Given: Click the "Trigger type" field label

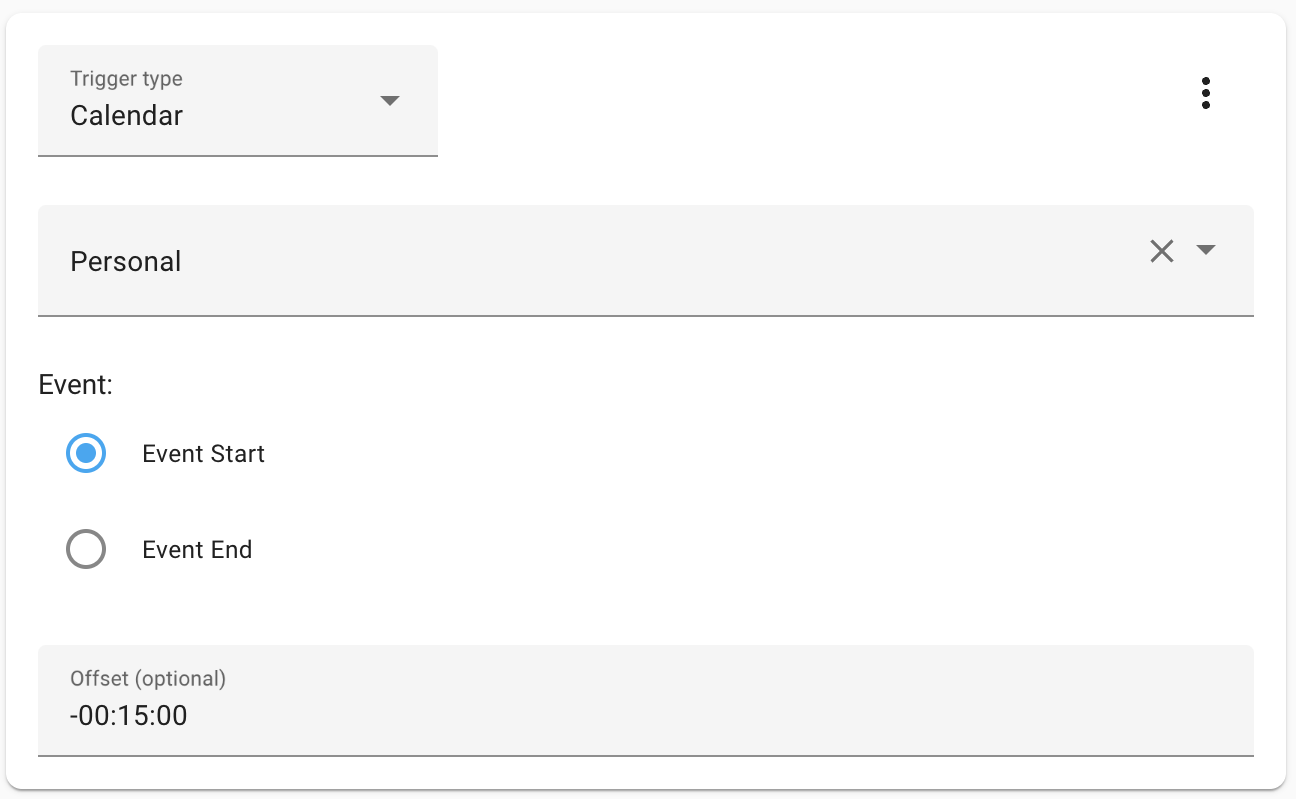Looking at the screenshot, I should coord(126,79).
